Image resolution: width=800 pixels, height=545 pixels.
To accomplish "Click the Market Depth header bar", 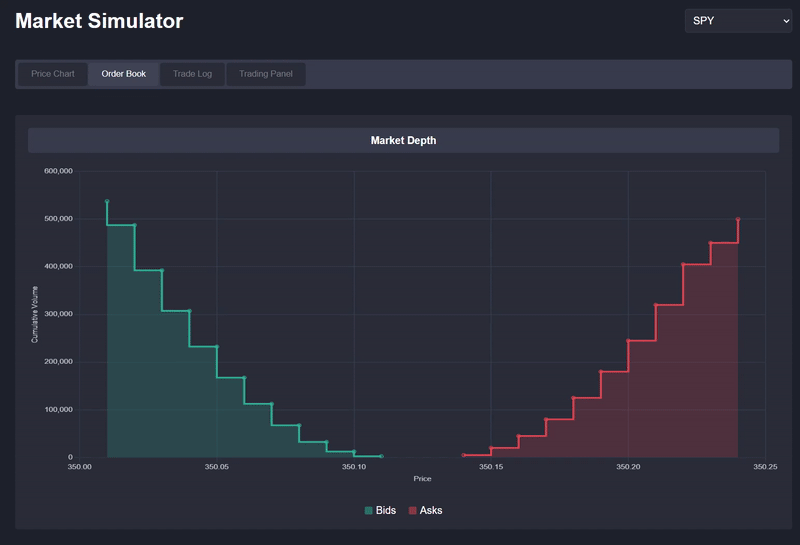I will pos(403,141).
